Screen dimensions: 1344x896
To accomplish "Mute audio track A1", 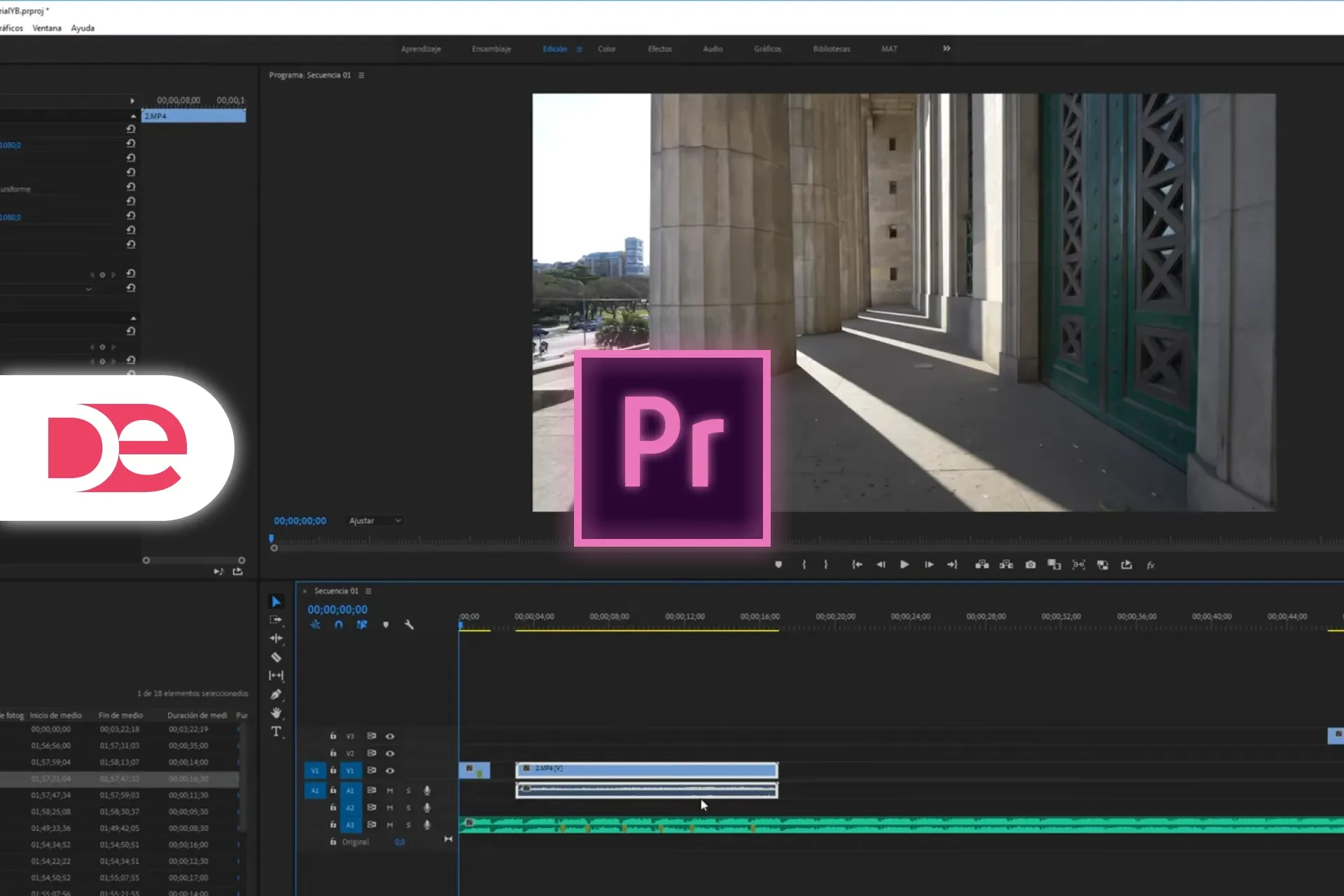I will 390,790.
